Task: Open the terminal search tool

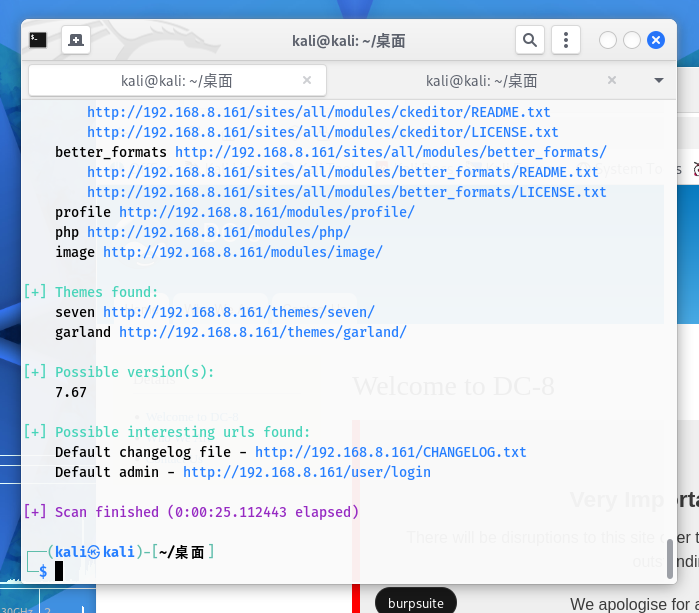Action: (530, 40)
